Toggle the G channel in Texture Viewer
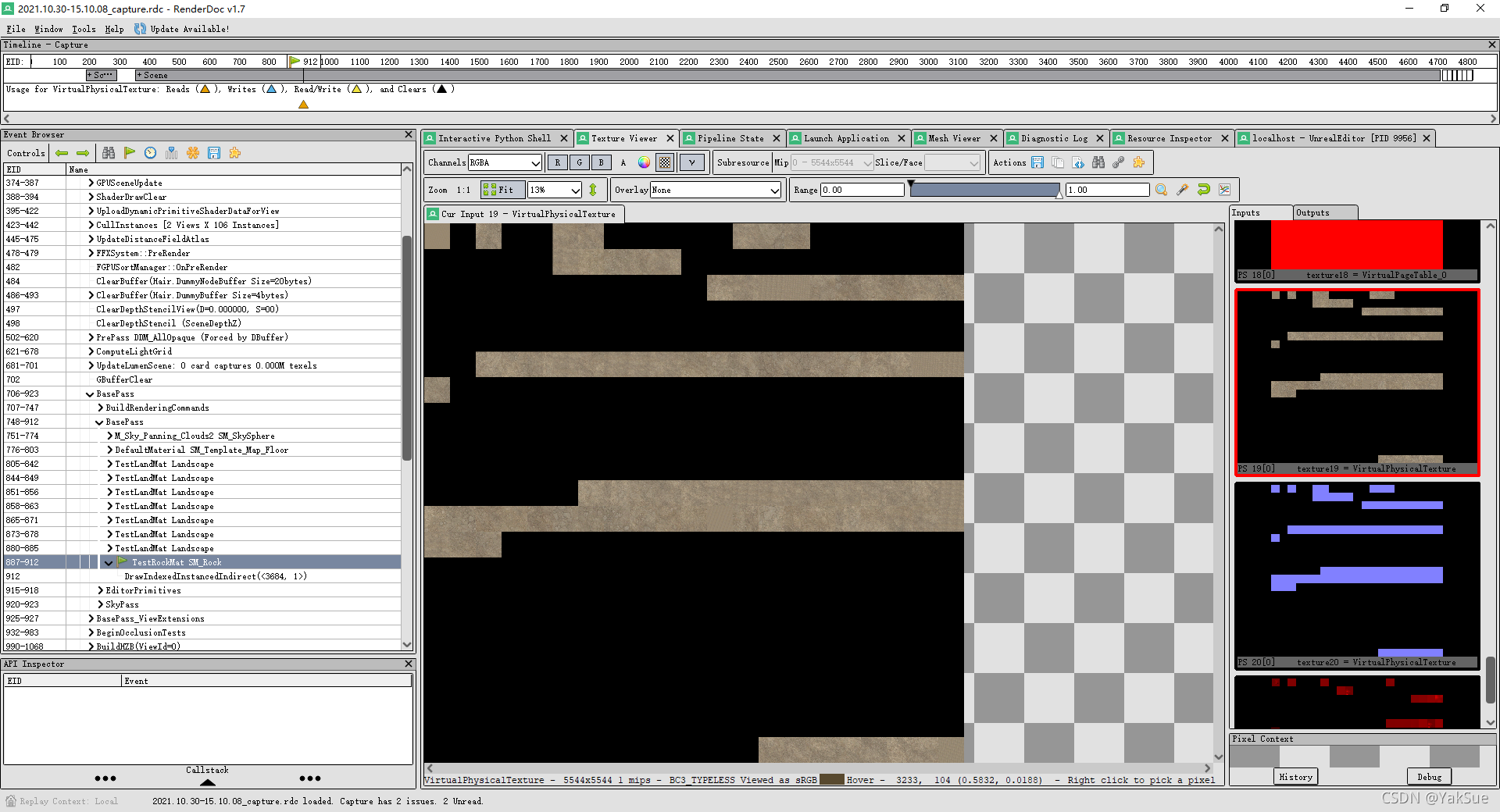 click(580, 162)
